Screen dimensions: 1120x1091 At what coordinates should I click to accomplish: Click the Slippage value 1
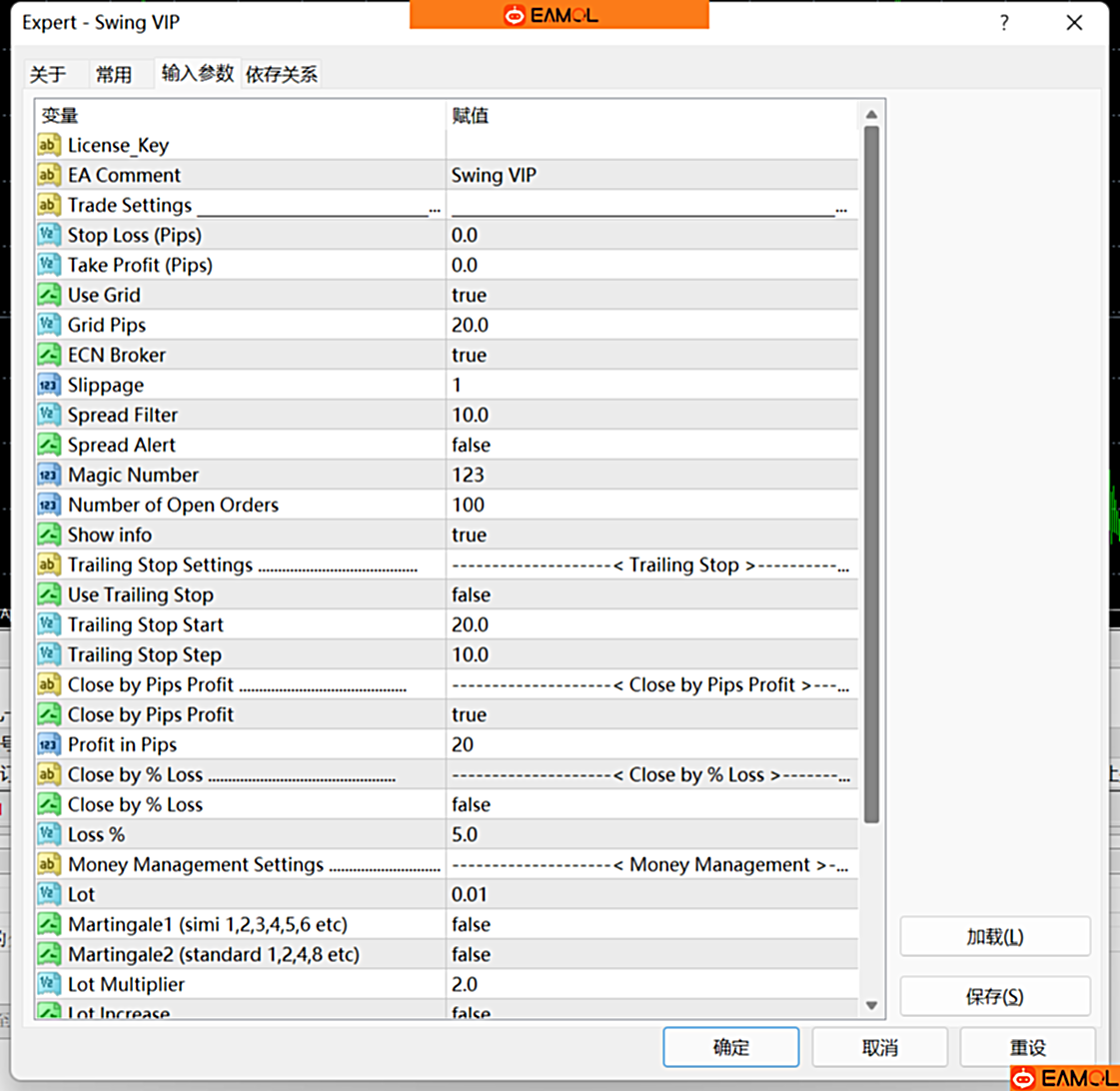[457, 385]
